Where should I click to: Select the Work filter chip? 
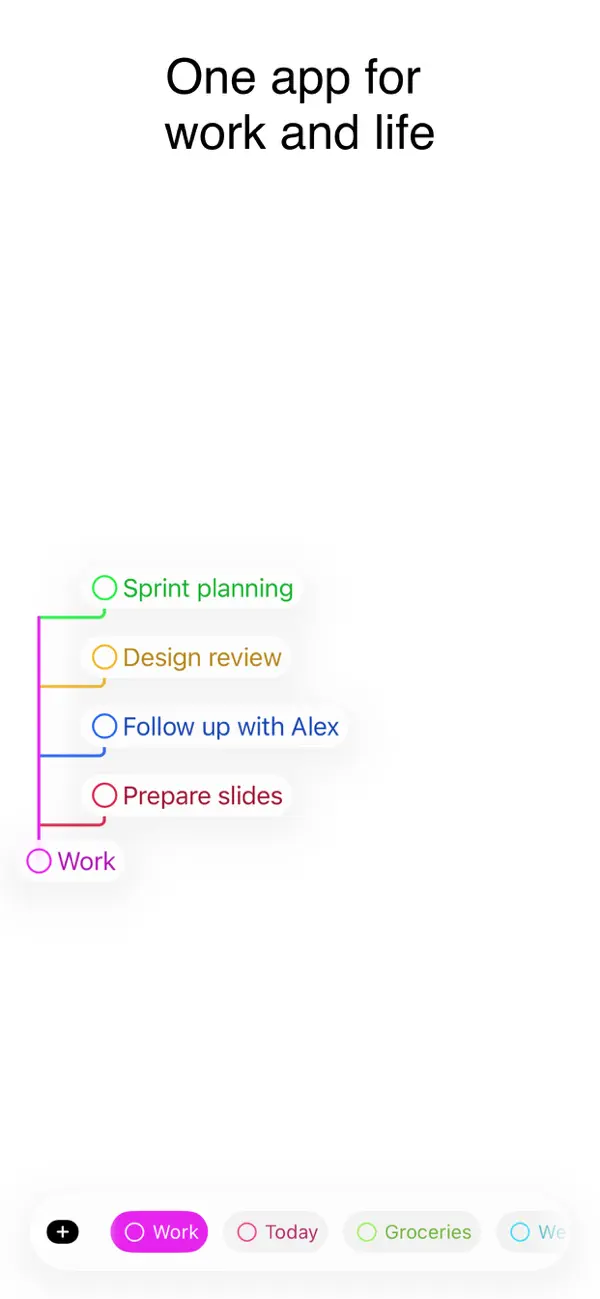pyautogui.click(x=159, y=1232)
